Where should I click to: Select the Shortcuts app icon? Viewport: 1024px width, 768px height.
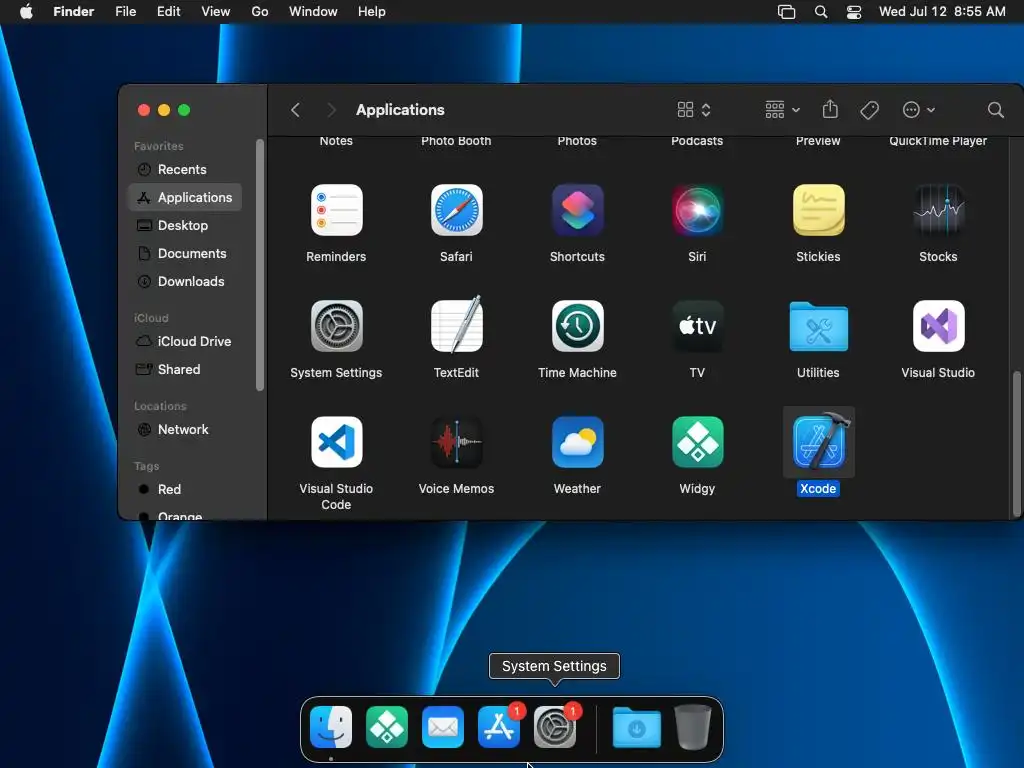point(577,210)
